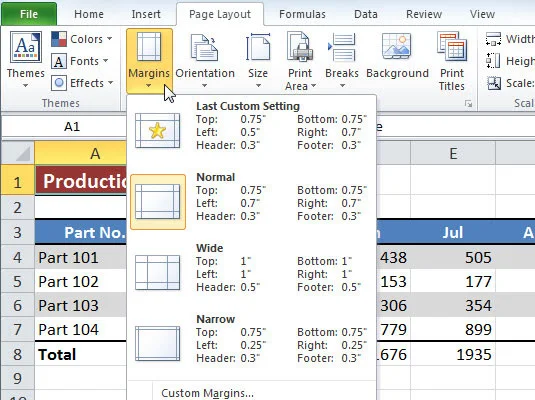The image size is (535, 400).
Task: Expand the theme Colors dropdown
Action: coord(82,39)
